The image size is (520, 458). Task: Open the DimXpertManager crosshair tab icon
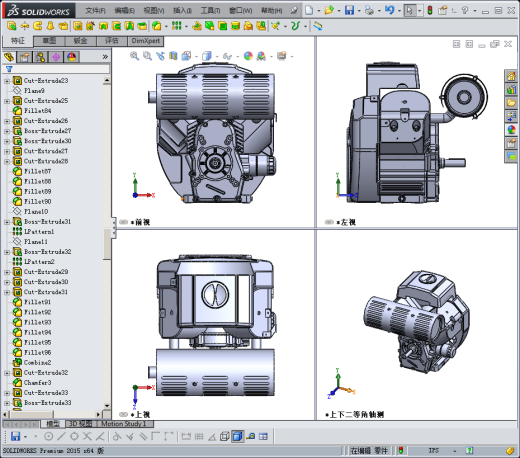point(56,57)
